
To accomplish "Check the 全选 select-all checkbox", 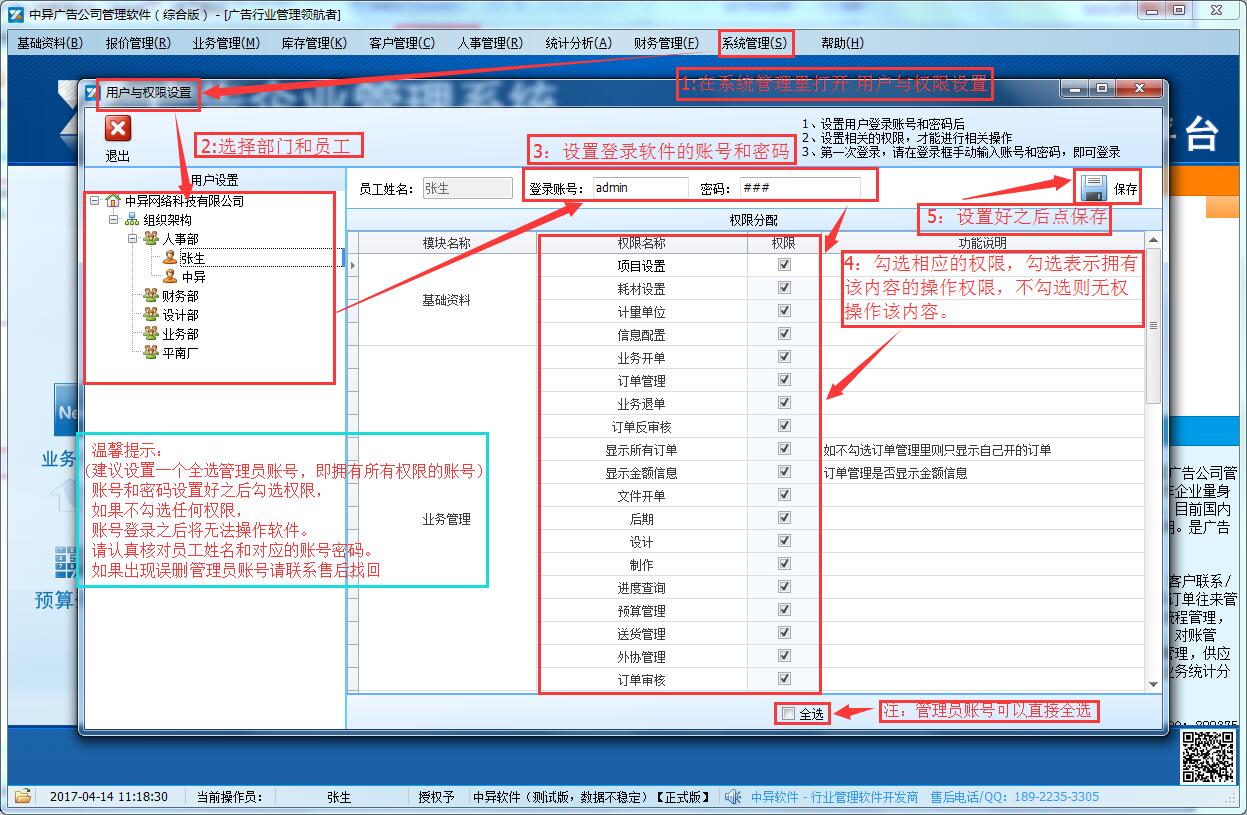I will (788, 714).
